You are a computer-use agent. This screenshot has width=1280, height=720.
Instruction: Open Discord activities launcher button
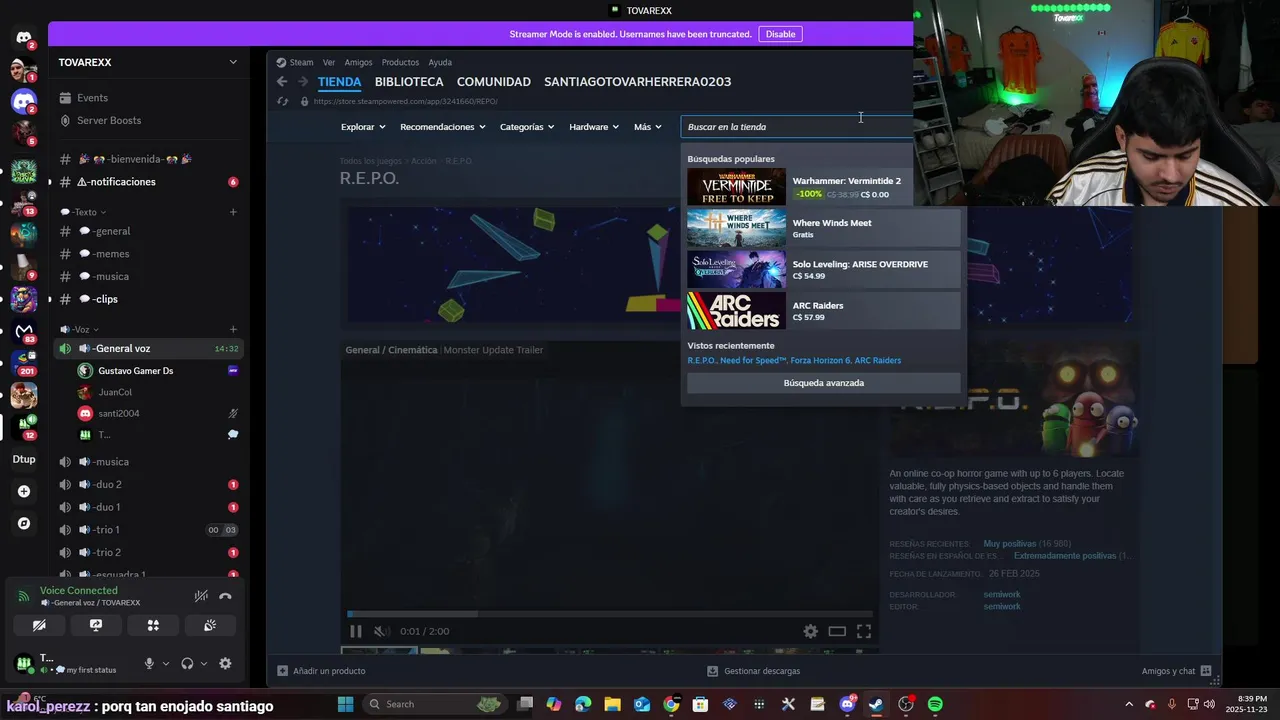pyautogui.click(x=153, y=625)
